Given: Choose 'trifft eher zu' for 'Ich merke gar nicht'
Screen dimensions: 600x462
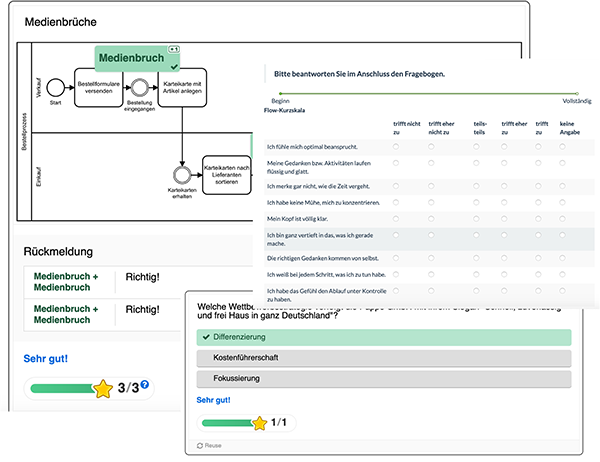Looking at the screenshot, I should [x=504, y=186].
